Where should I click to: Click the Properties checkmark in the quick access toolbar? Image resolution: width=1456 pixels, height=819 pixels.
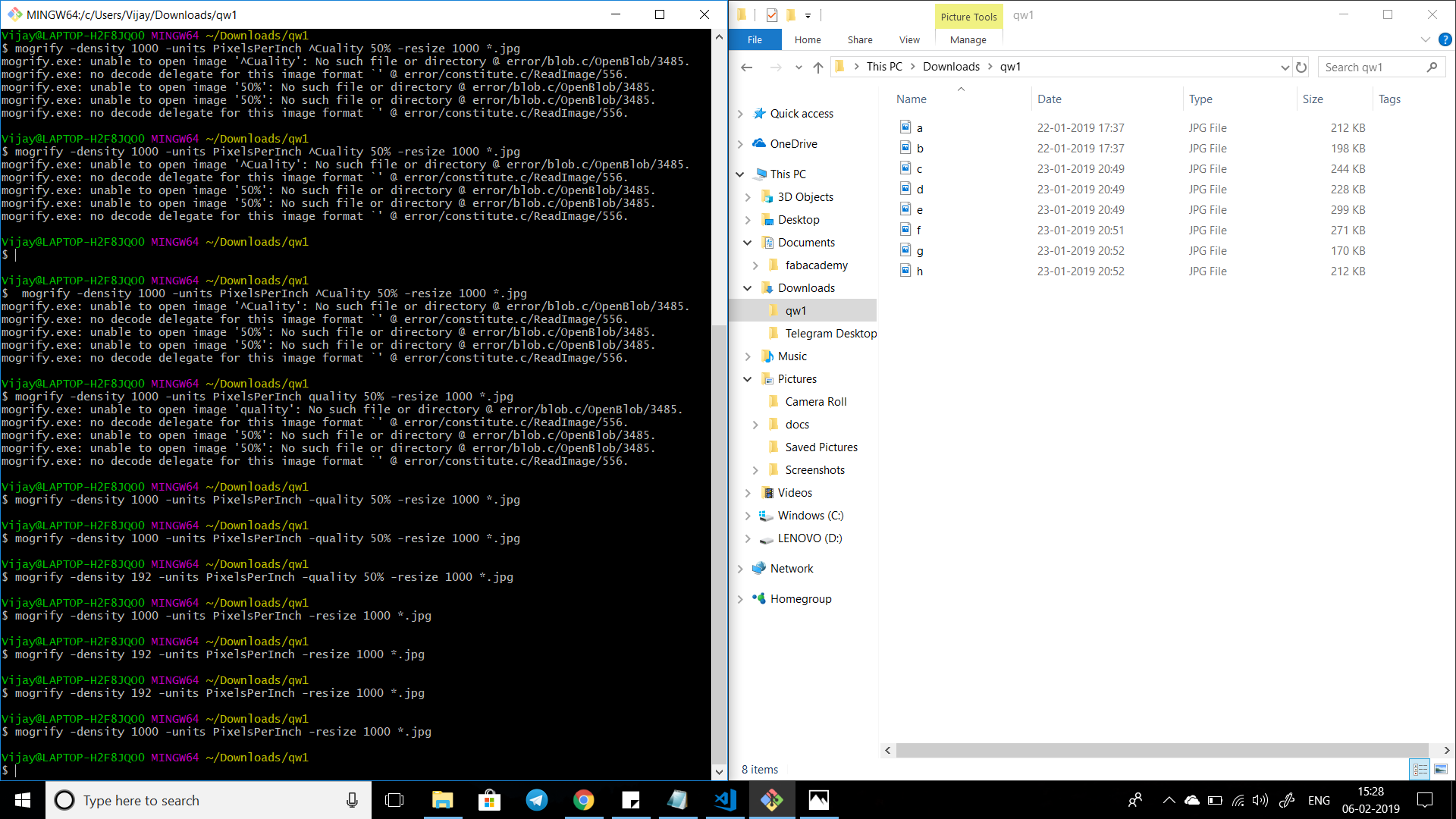click(x=772, y=15)
